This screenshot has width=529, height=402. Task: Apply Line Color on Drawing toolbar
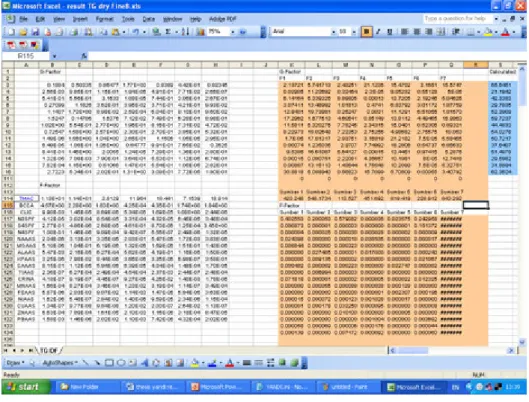coord(212,363)
